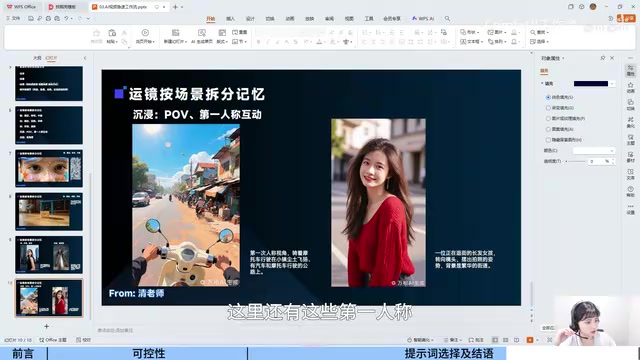Open the Animation ribbon tab
The width and height of the screenshot is (640, 360).
coord(290,19)
